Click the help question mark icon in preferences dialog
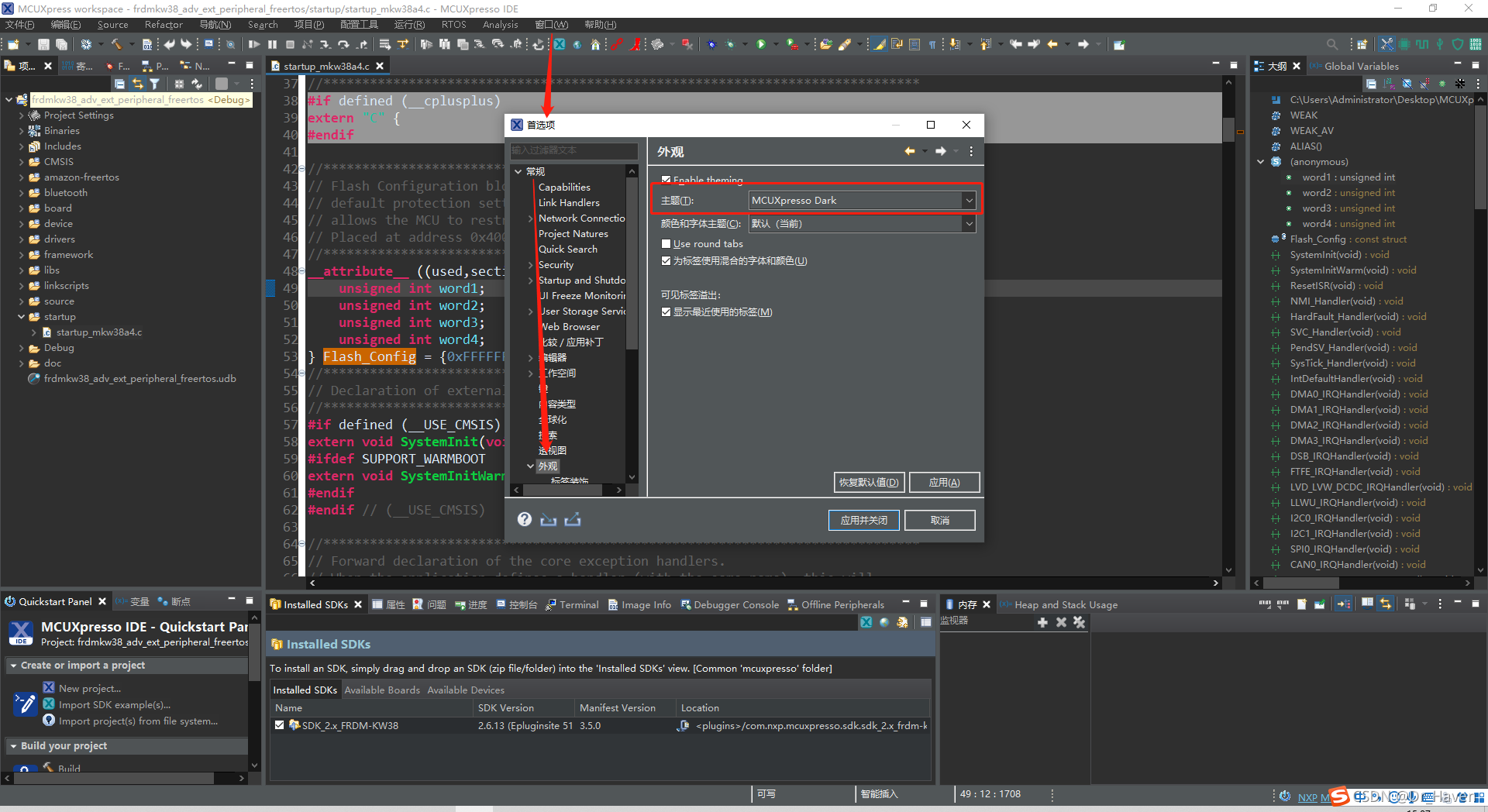The height and width of the screenshot is (812, 1488). 525,519
